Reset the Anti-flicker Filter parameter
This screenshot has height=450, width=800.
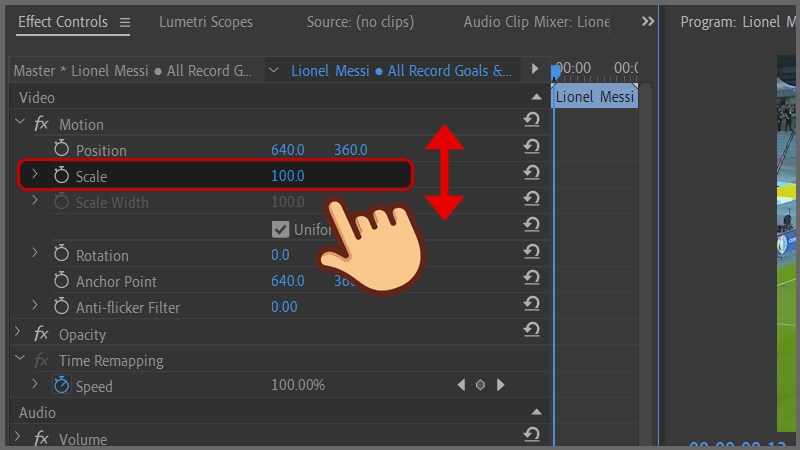tap(532, 304)
